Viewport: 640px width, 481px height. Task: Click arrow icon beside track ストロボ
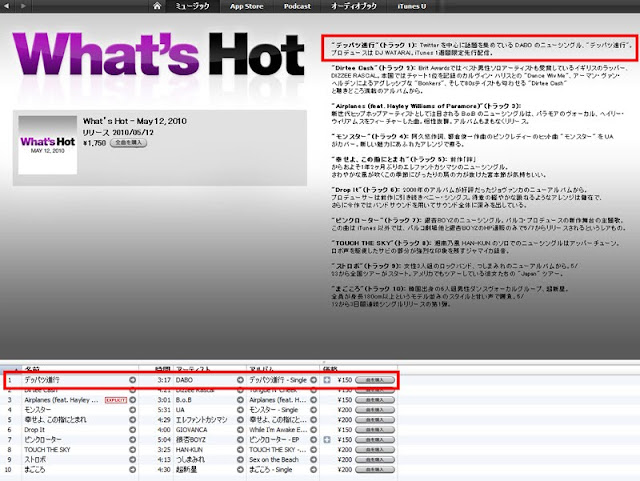[x=132, y=460]
